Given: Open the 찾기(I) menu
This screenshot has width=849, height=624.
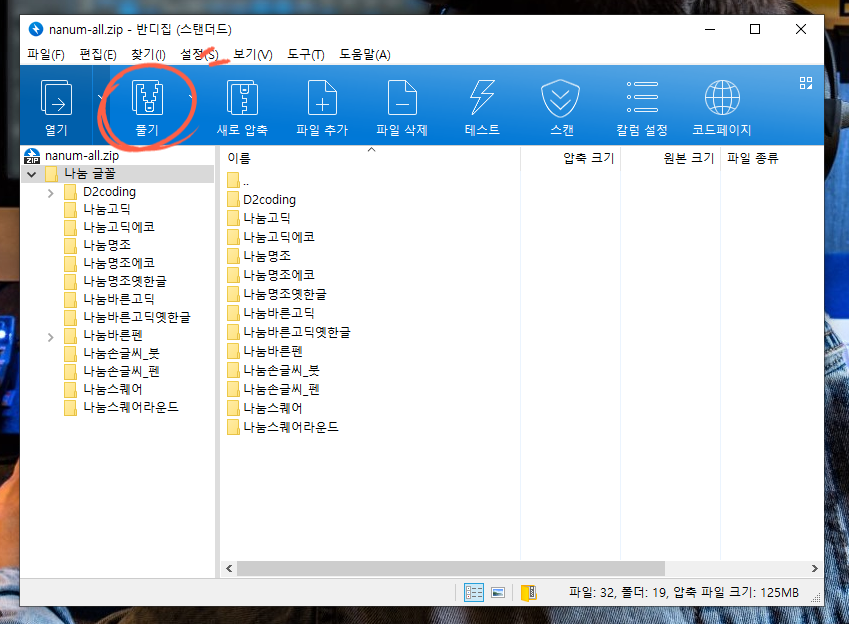Looking at the screenshot, I should [x=148, y=55].
